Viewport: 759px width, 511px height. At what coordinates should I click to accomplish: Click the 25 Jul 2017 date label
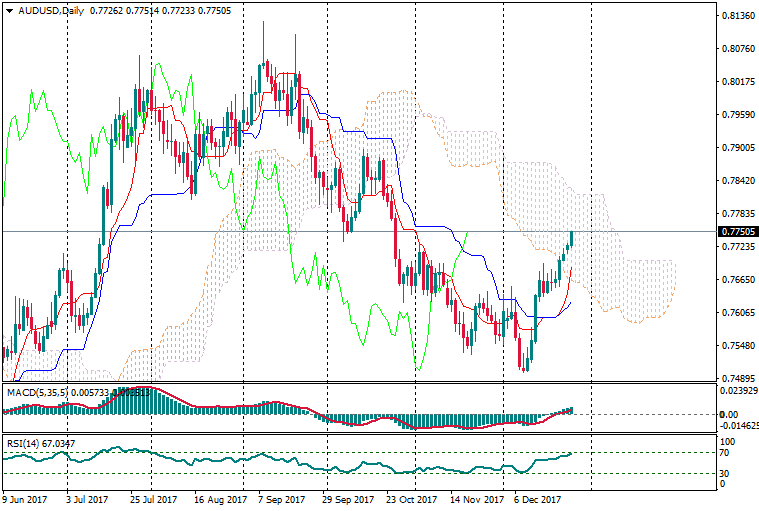(x=154, y=497)
